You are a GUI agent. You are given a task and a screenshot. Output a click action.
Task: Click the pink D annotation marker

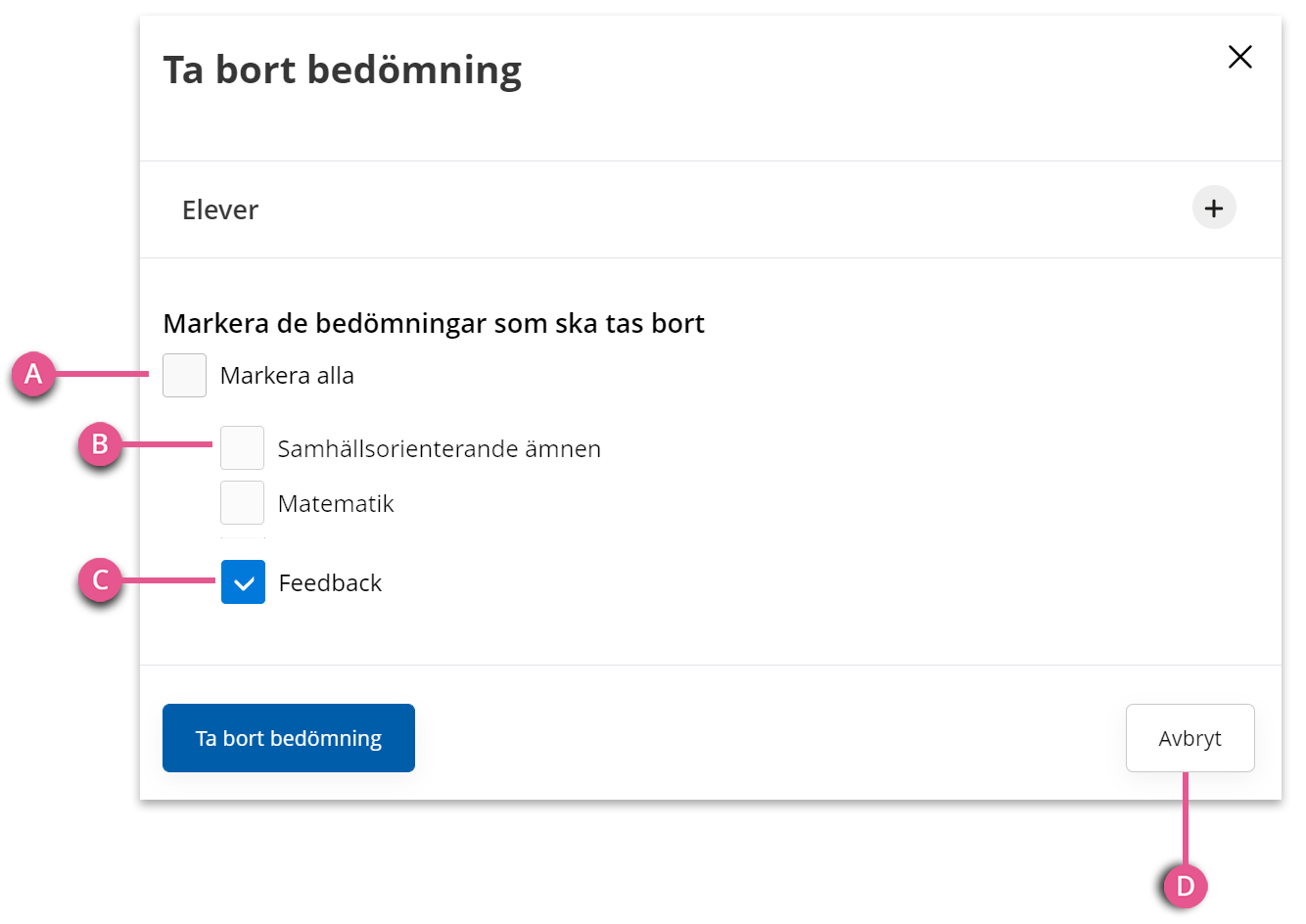pyautogui.click(x=1186, y=886)
